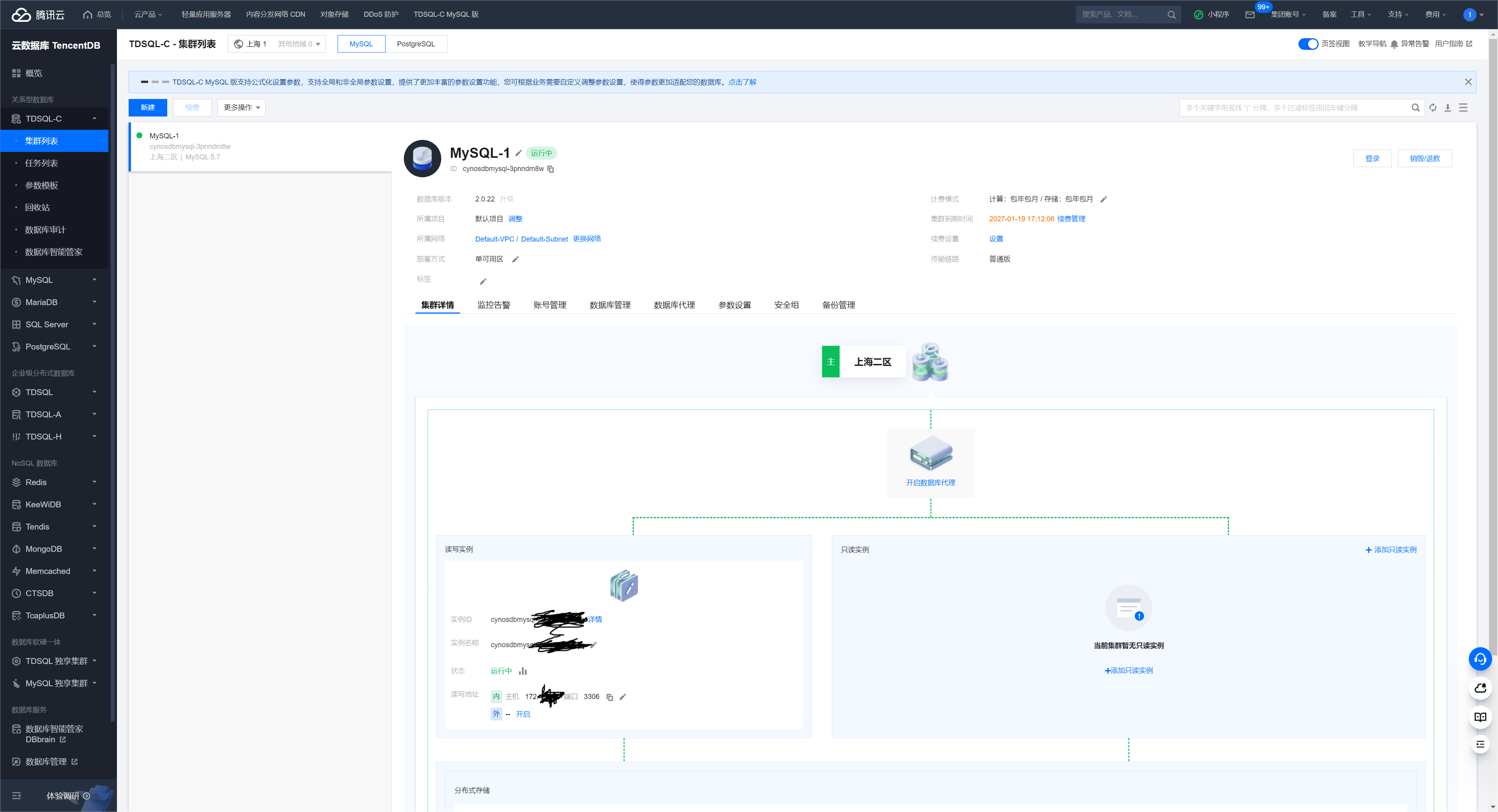Viewport: 1498px width, 812px height.
Task: Collapse sidebar with bottom menu icon
Action: click(16, 795)
